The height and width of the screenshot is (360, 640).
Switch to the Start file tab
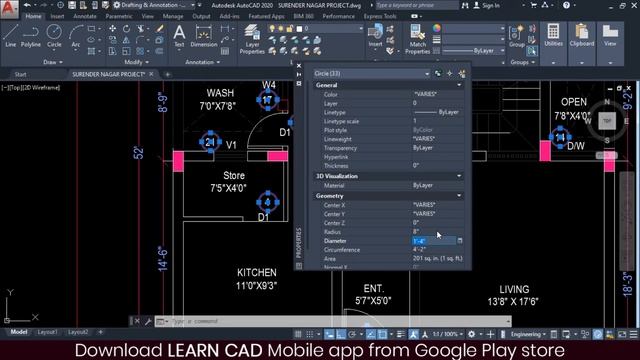tap(20, 74)
